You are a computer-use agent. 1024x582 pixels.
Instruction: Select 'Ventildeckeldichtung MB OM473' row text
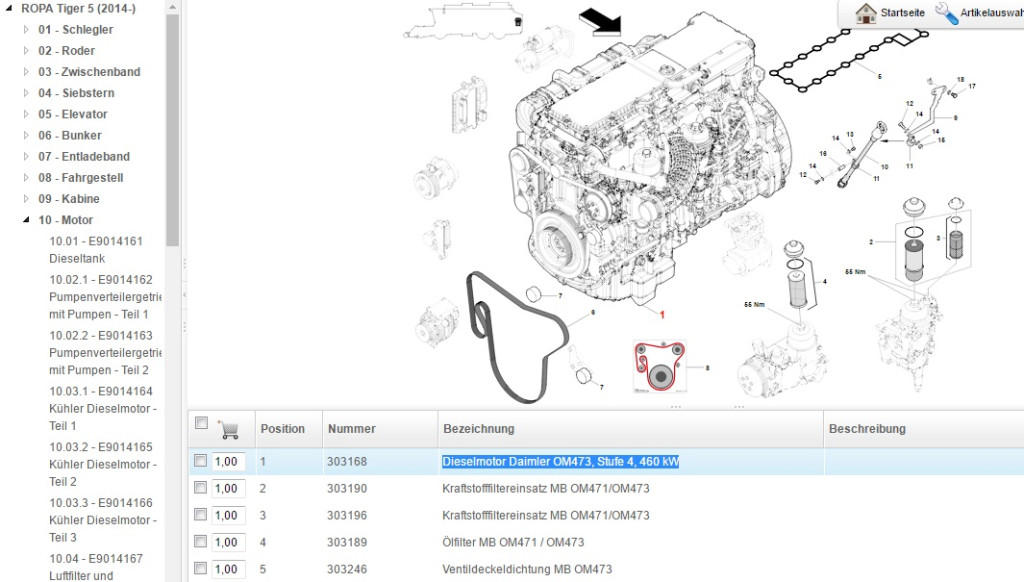coord(527,568)
